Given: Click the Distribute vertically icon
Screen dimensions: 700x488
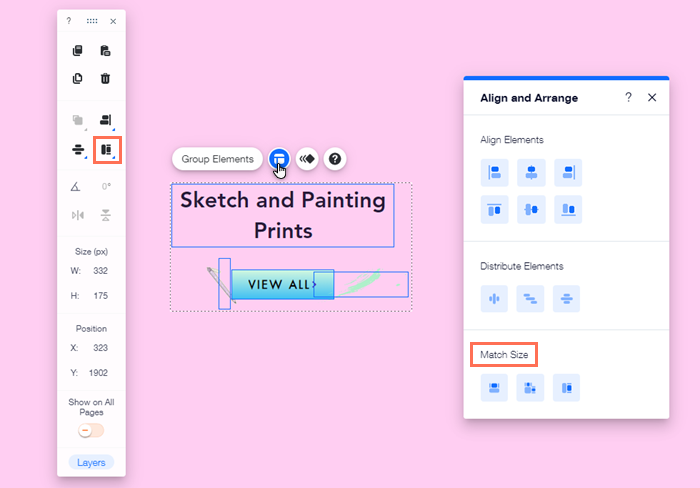Looking at the screenshot, I should tap(566, 299).
